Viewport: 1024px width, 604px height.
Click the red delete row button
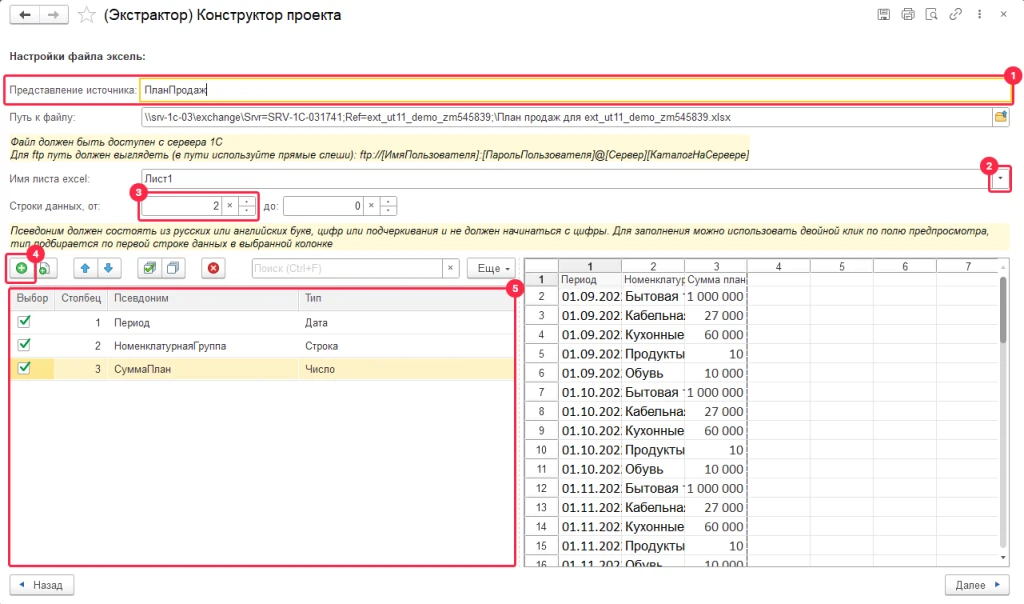pyautogui.click(x=212, y=268)
